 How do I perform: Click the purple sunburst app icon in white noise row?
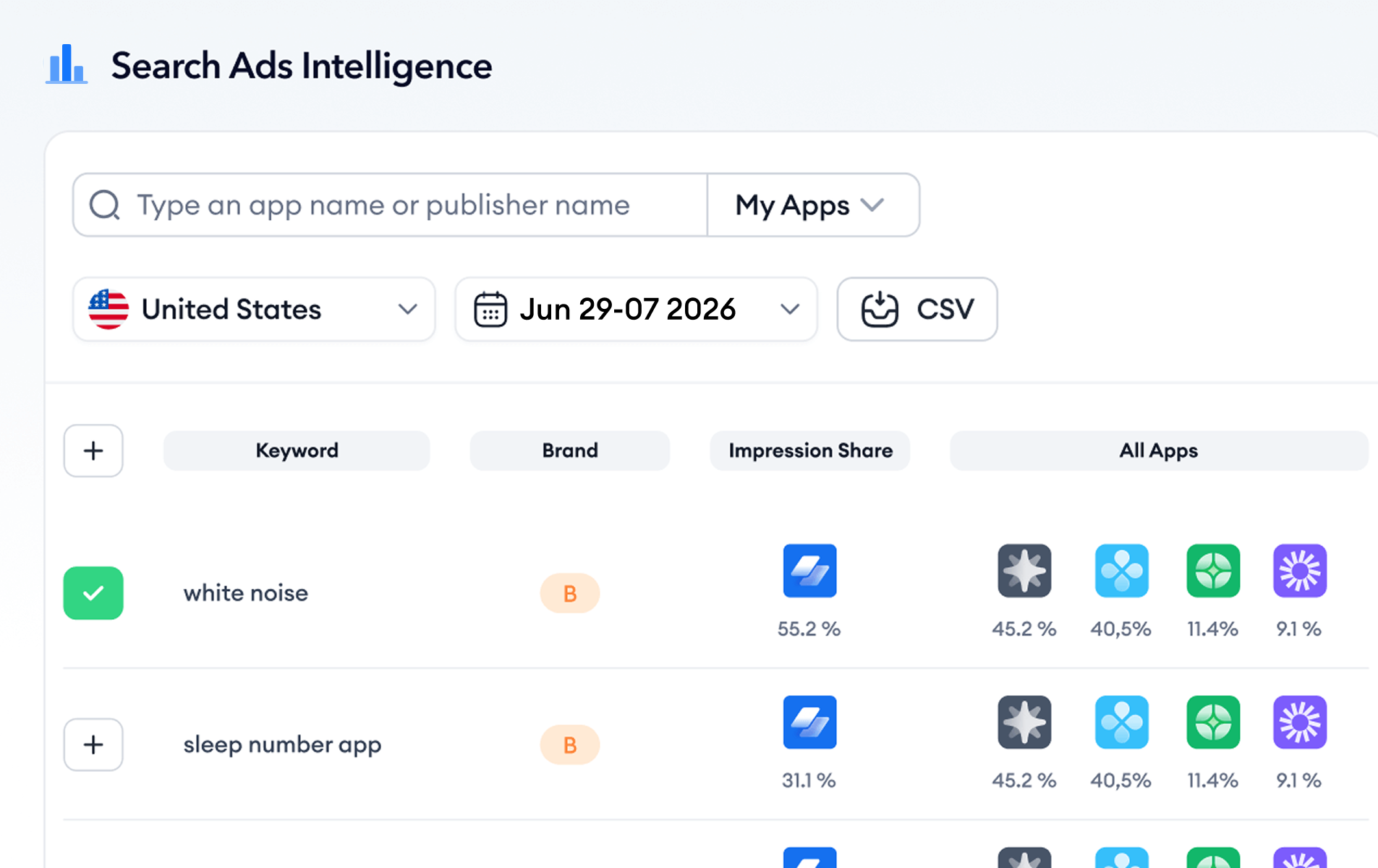(1300, 571)
